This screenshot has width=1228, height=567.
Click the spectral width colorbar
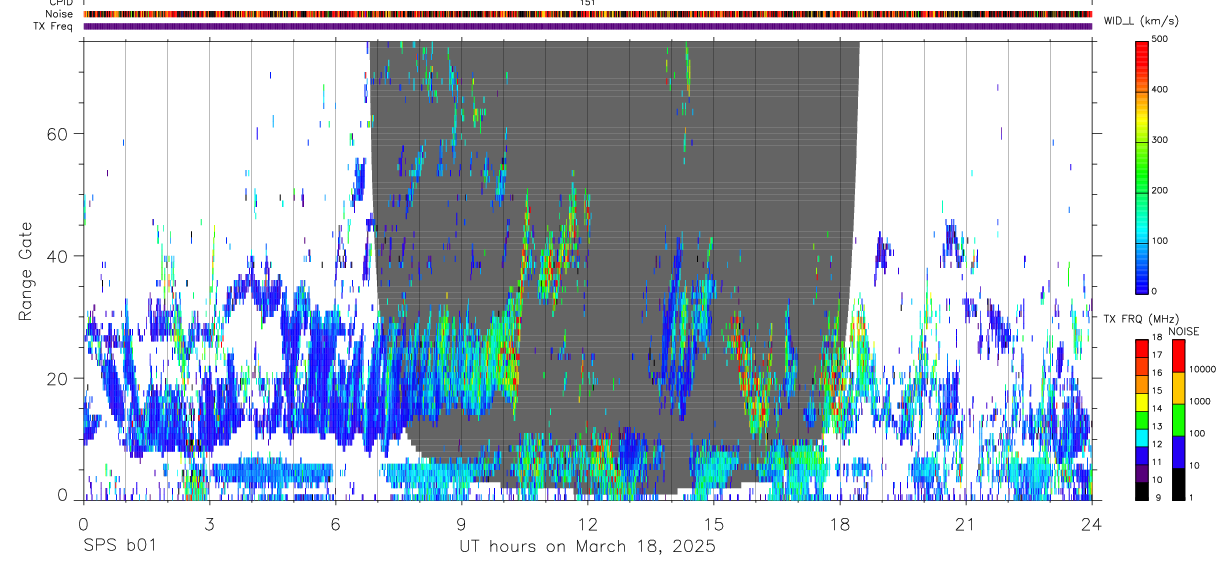click(1142, 166)
